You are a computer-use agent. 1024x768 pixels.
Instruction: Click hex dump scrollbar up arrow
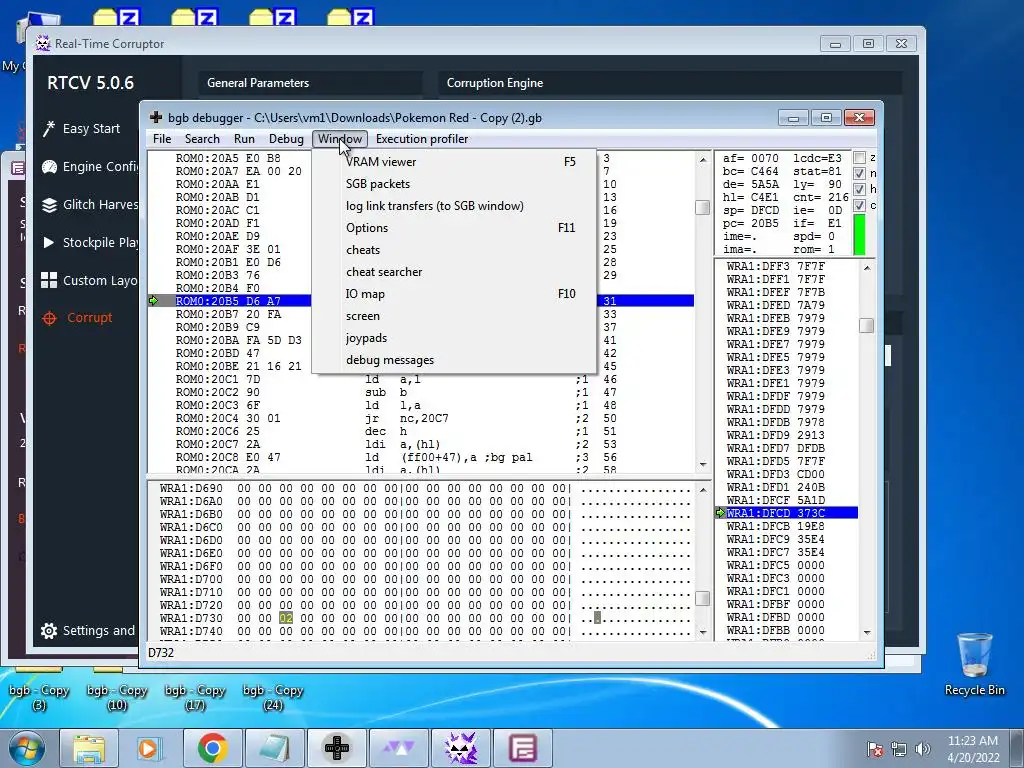(x=703, y=490)
